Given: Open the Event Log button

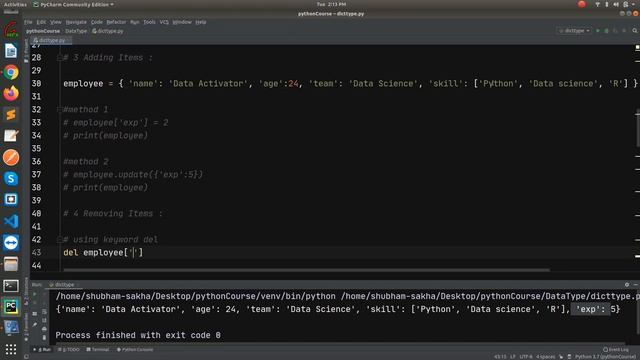Looking at the screenshot, I should (x=616, y=349).
